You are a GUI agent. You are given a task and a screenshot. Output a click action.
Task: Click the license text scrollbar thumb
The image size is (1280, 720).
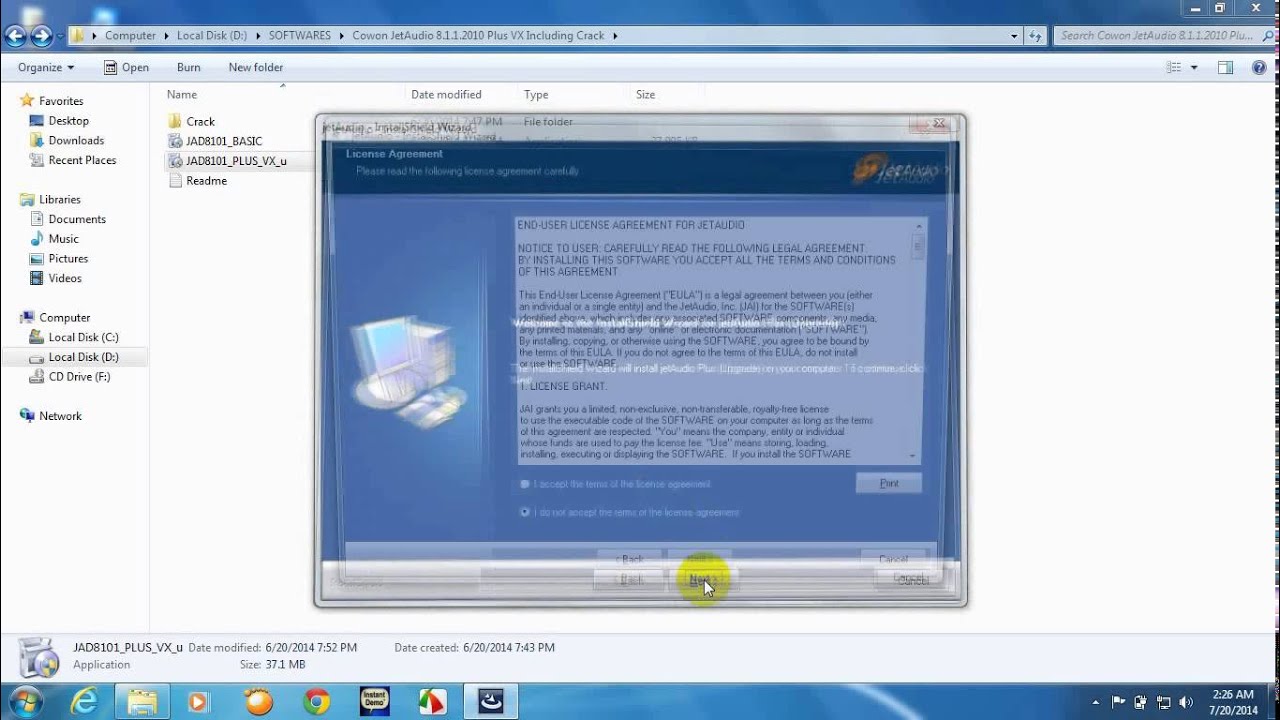pos(917,246)
